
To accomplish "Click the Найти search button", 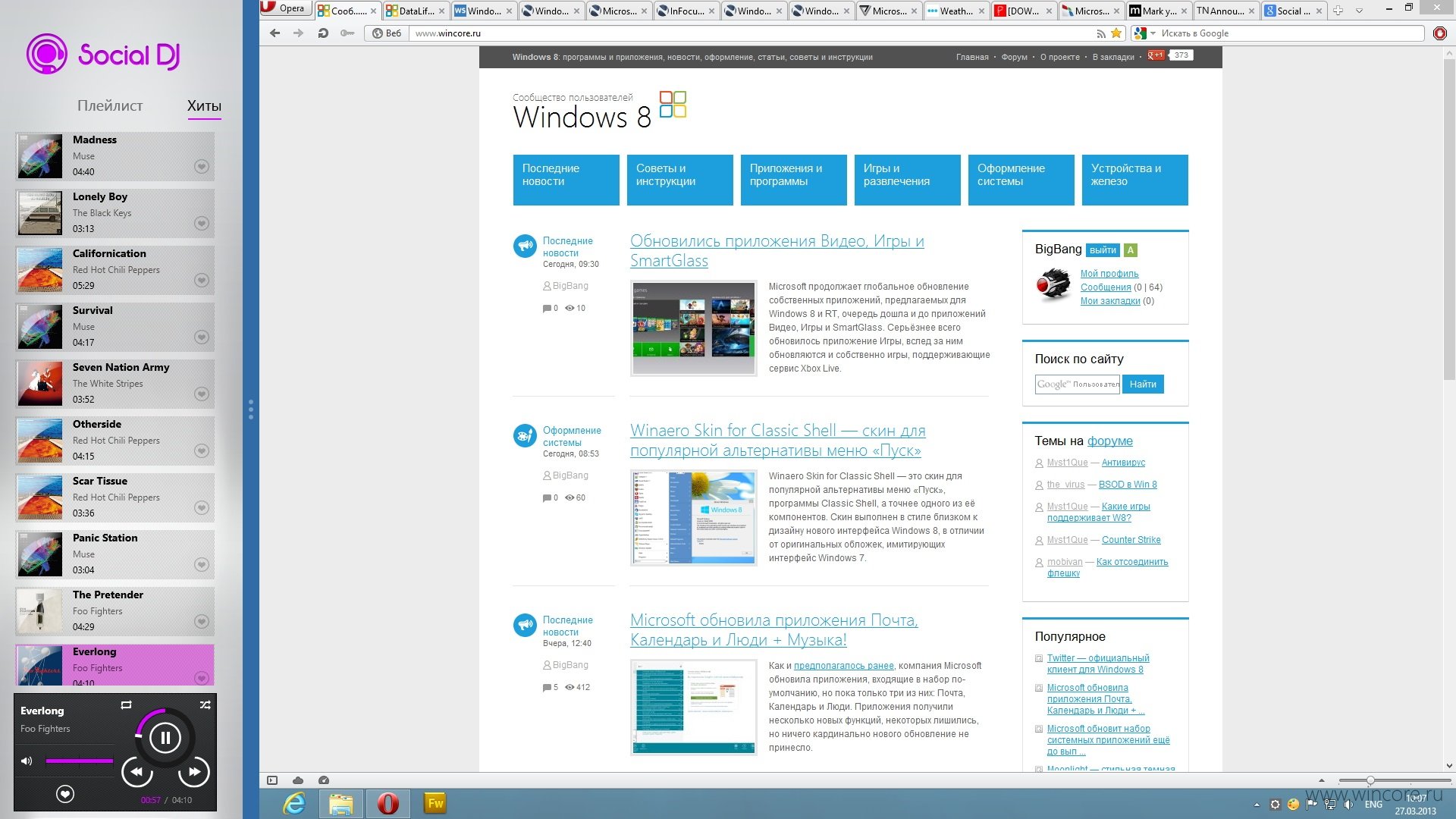I will click(x=1143, y=384).
